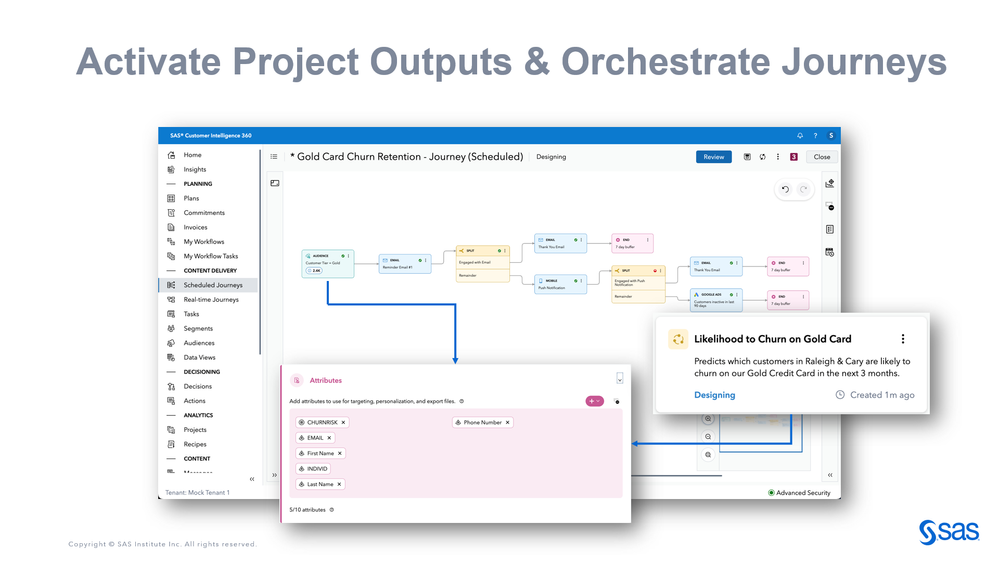
Task: Click the zoom out magnifier on canvas
Action: point(708,437)
